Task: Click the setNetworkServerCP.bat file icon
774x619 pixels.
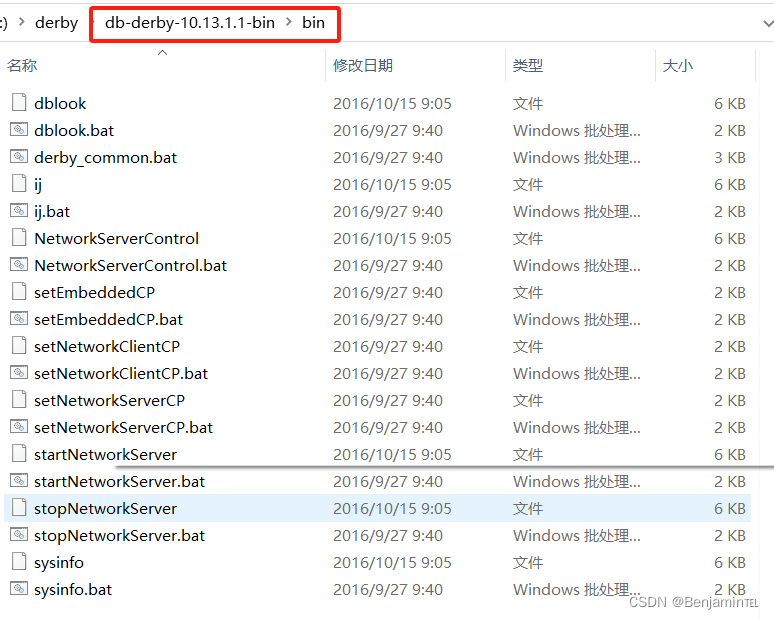Action: click(x=19, y=426)
